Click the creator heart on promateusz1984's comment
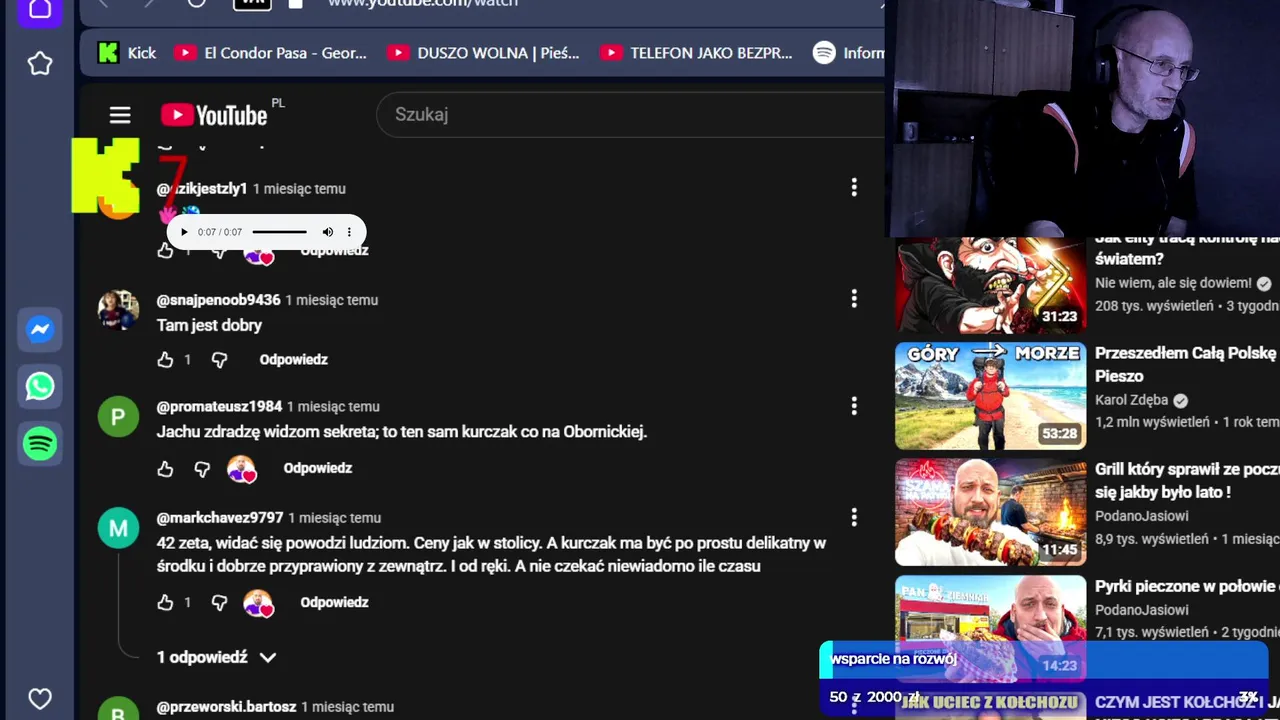This screenshot has height=720, width=1280. point(241,468)
